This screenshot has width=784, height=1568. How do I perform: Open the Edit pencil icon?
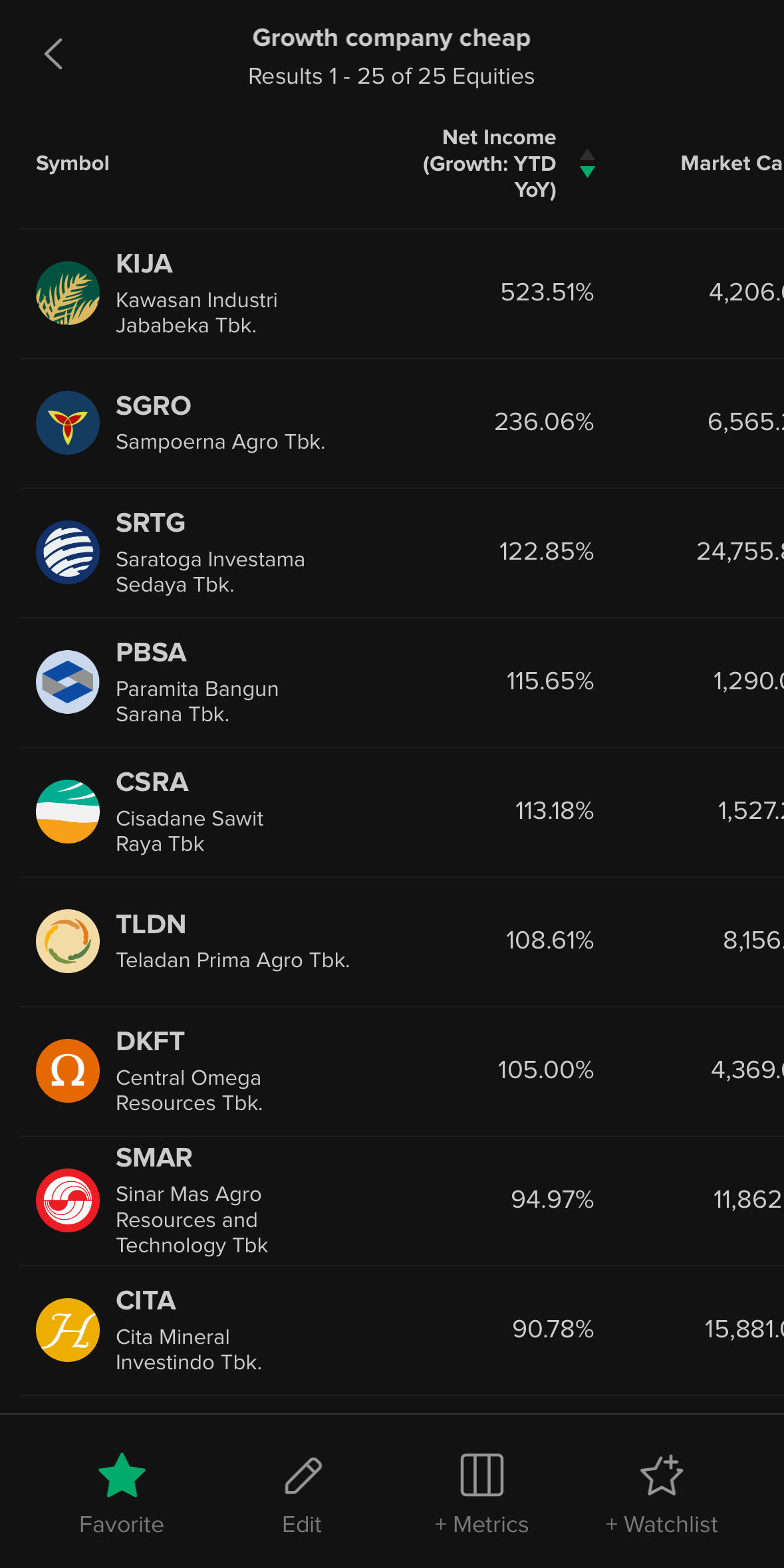(303, 1476)
